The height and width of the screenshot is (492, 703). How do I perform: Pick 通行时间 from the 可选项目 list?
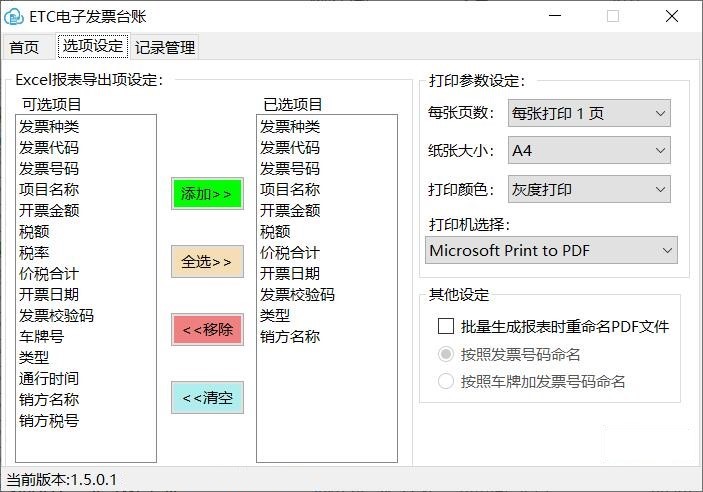(48, 378)
